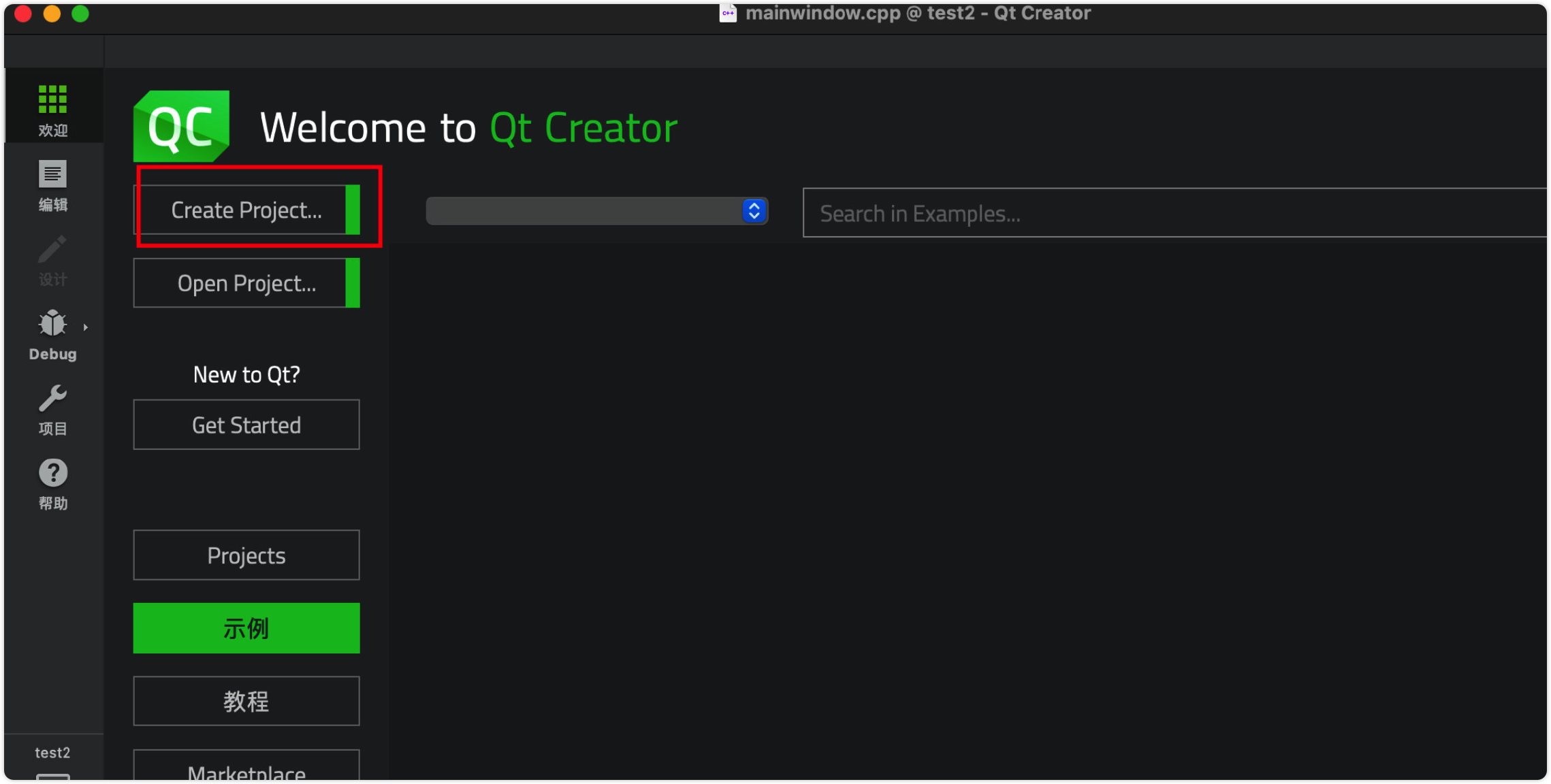Switch to the 教程 tutorials tab
The image size is (1551, 784).
(246, 701)
